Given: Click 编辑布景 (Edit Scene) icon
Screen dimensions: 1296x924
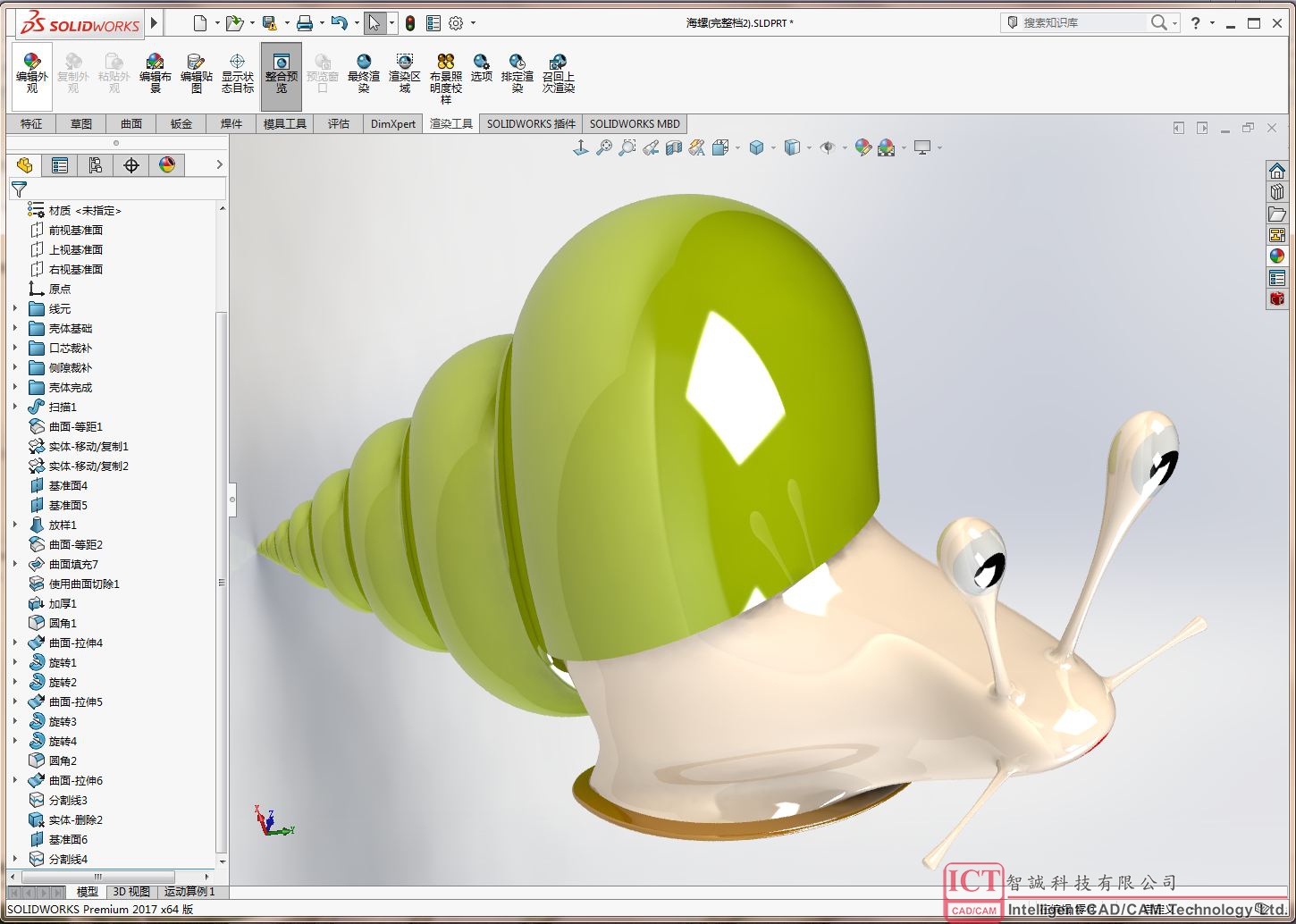Looking at the screenshot, I should pos(155,74).
